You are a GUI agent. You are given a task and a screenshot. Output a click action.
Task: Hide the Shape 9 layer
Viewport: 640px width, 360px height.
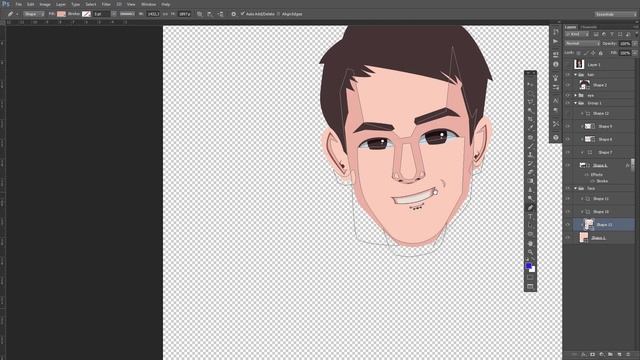pyautogui.click(x=568, y=127)
